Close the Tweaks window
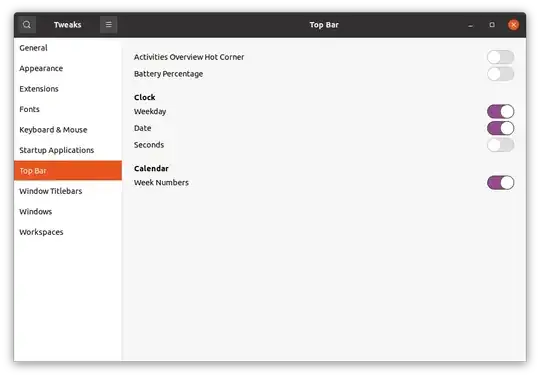 513,25
